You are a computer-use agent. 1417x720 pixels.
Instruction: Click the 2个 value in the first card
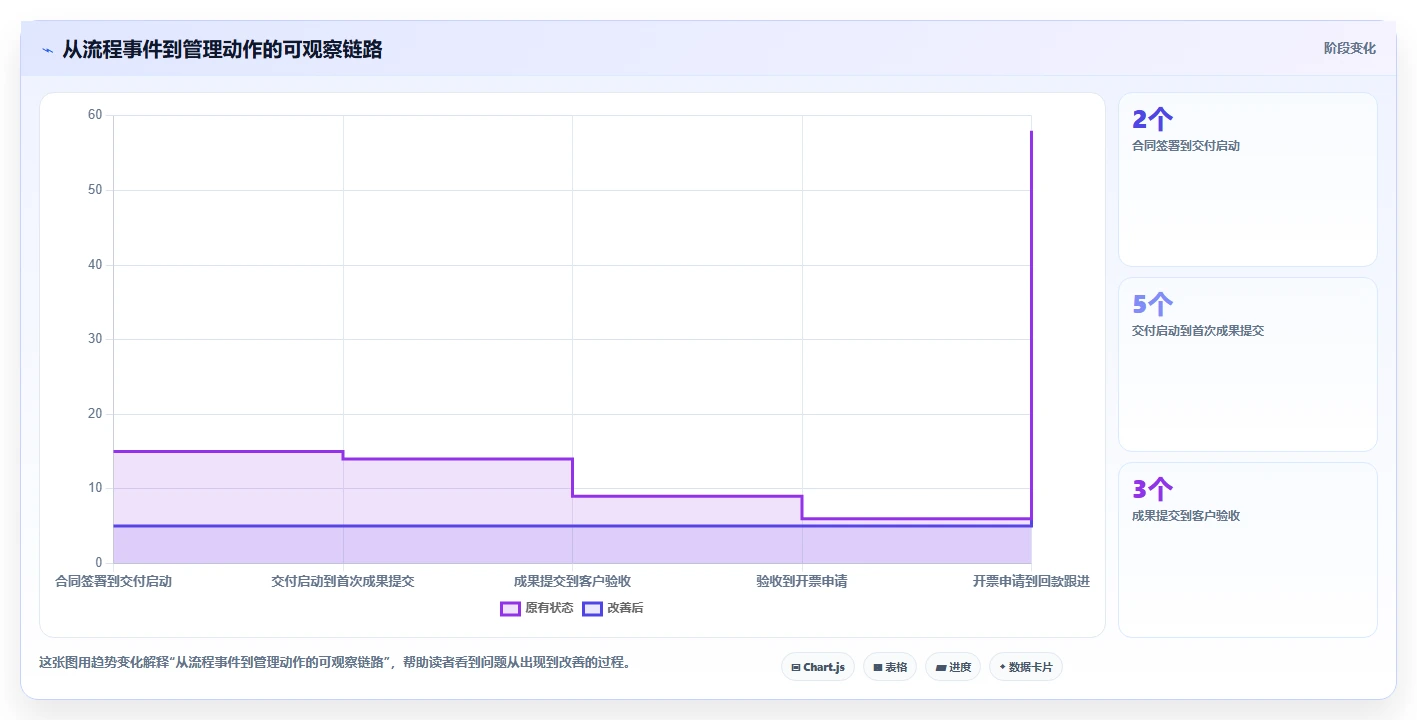click(x=1152, y=120)
